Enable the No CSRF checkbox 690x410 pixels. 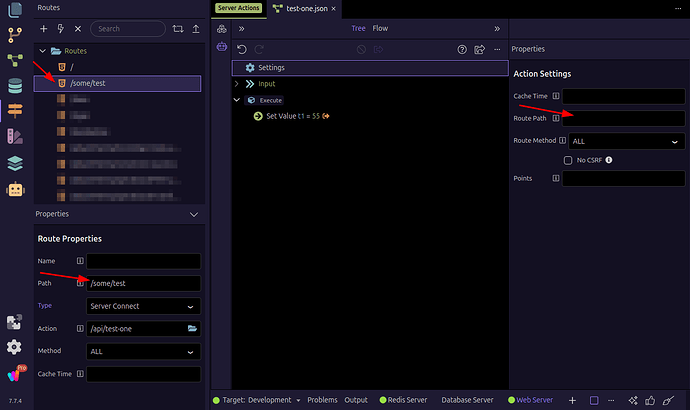pyautogui.click(x=568, y=160)
